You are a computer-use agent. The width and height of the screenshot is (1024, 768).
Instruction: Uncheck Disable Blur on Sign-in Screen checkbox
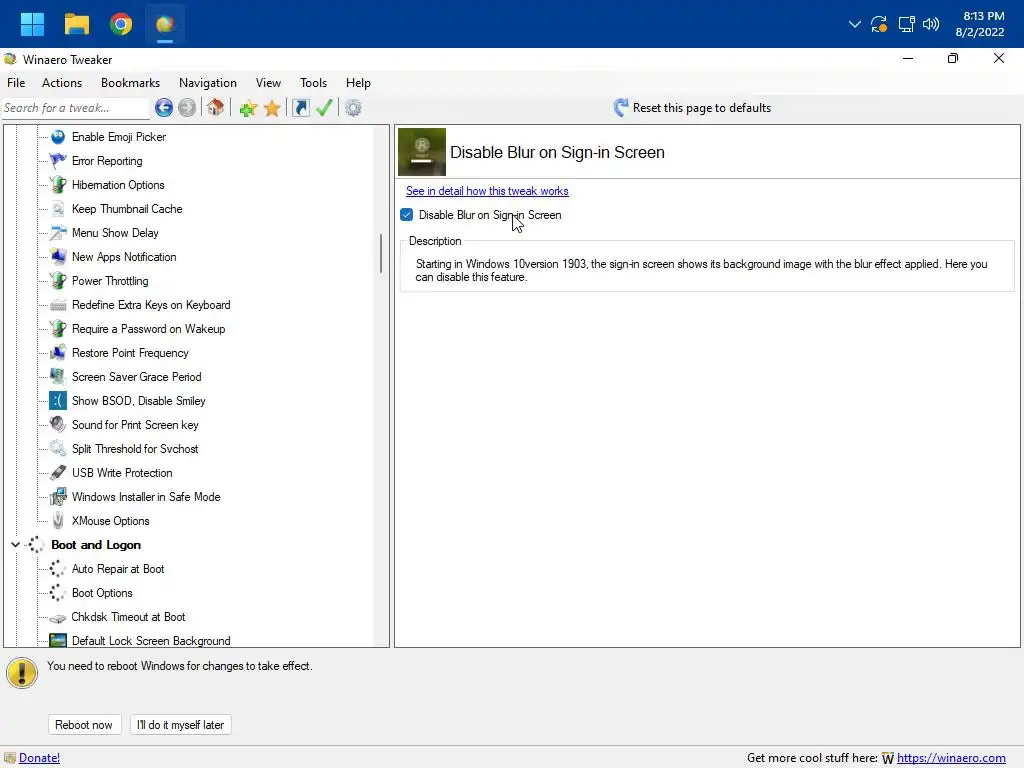406,215
